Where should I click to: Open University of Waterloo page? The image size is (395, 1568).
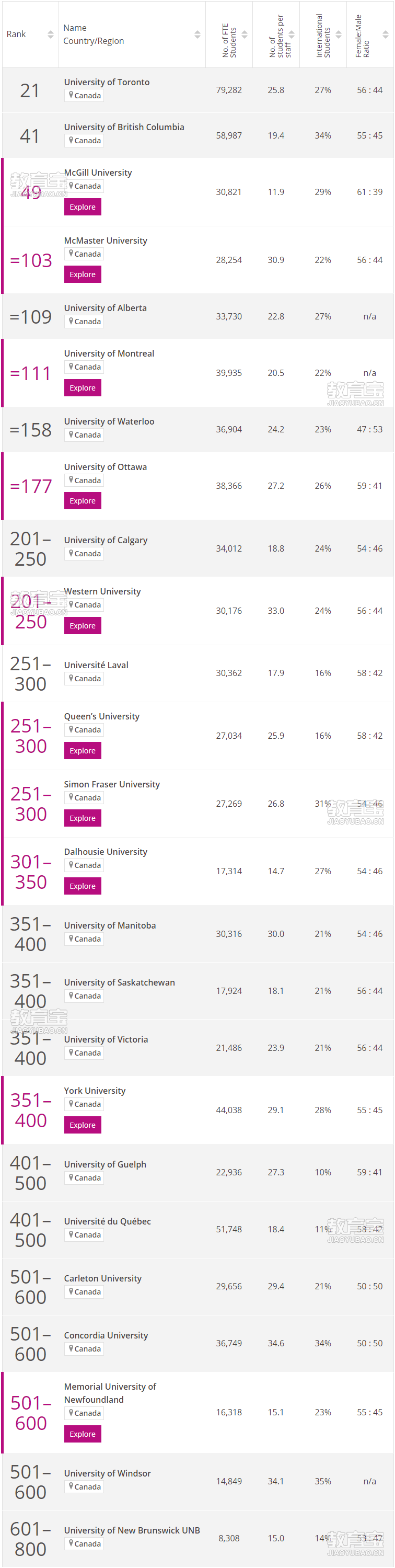click(x=109, y=421)
